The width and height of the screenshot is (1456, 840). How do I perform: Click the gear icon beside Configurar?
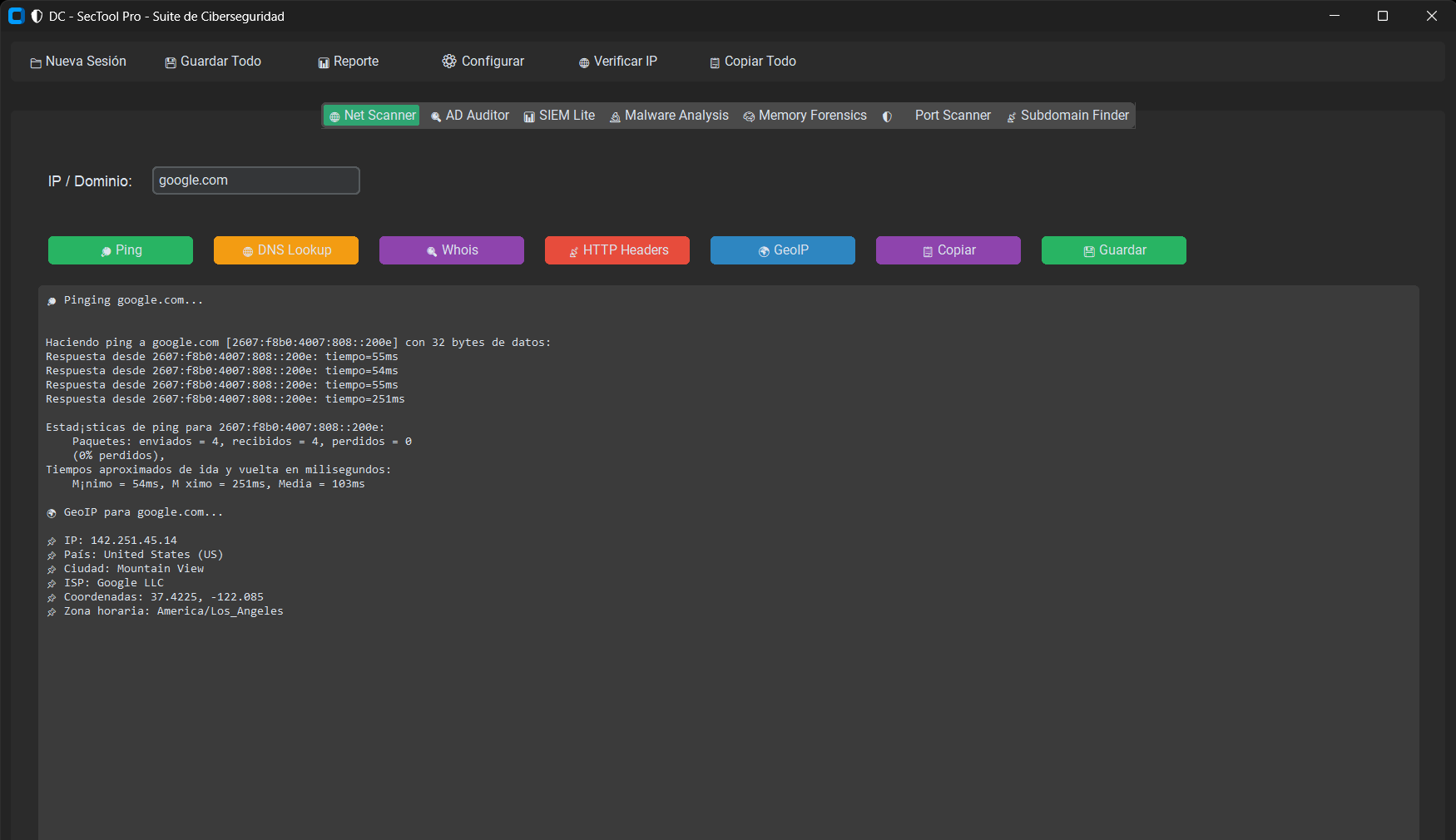pyautogui.click(x=449, y=62)
